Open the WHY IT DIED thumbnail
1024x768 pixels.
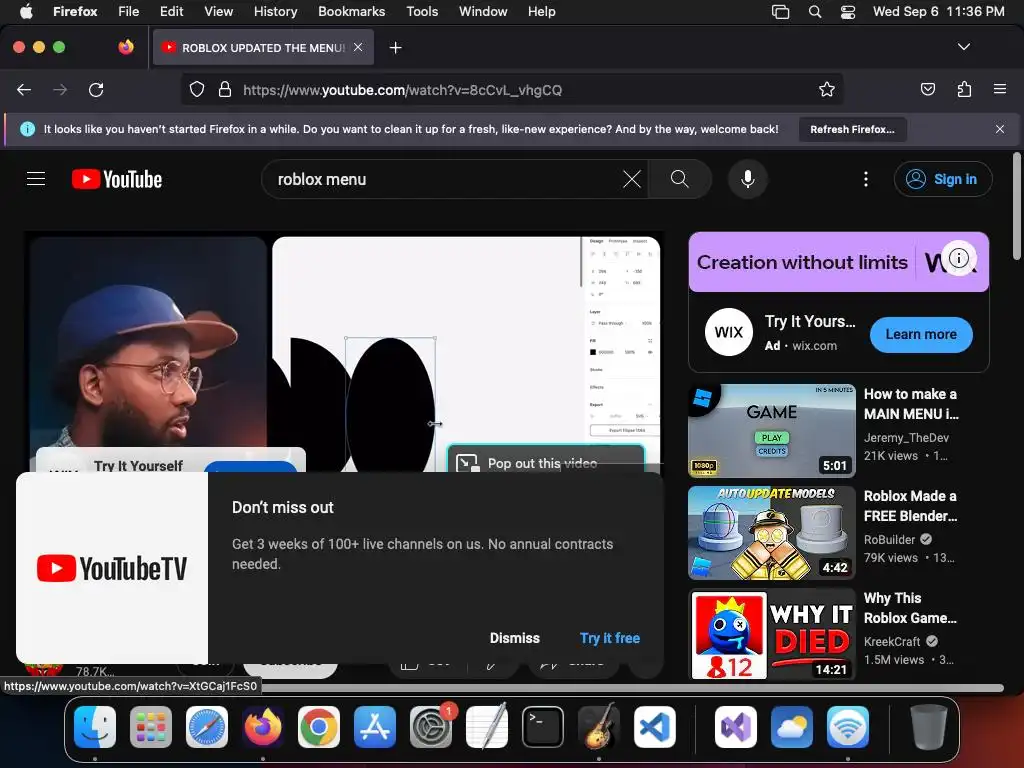(x=772, y=635)
